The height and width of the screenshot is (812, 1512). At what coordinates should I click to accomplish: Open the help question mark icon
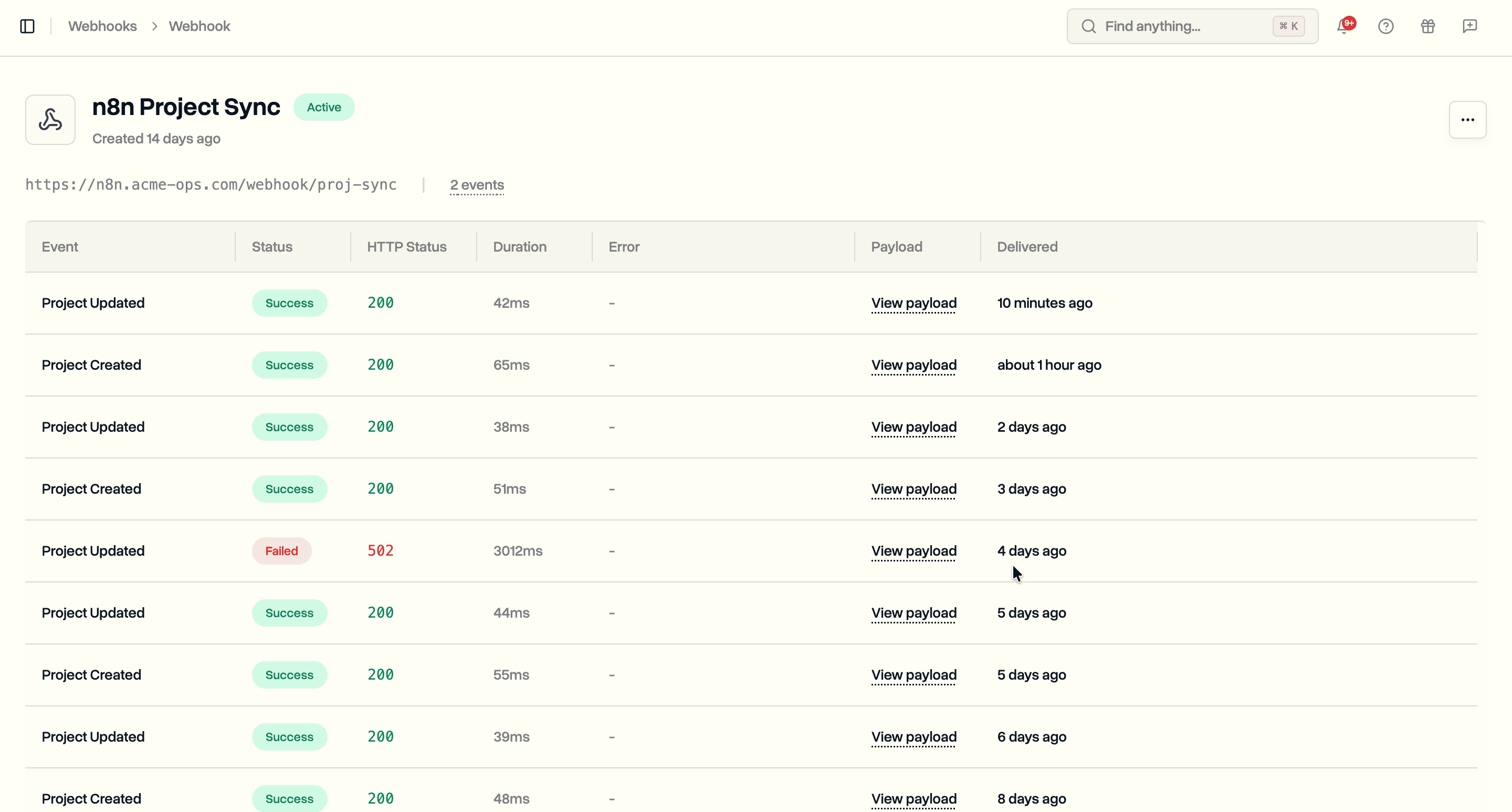coord(1386,26)
